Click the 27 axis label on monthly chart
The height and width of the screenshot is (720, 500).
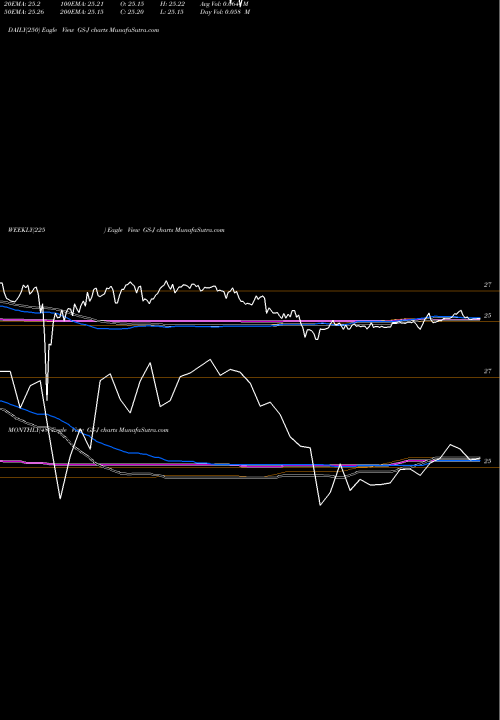487,371
